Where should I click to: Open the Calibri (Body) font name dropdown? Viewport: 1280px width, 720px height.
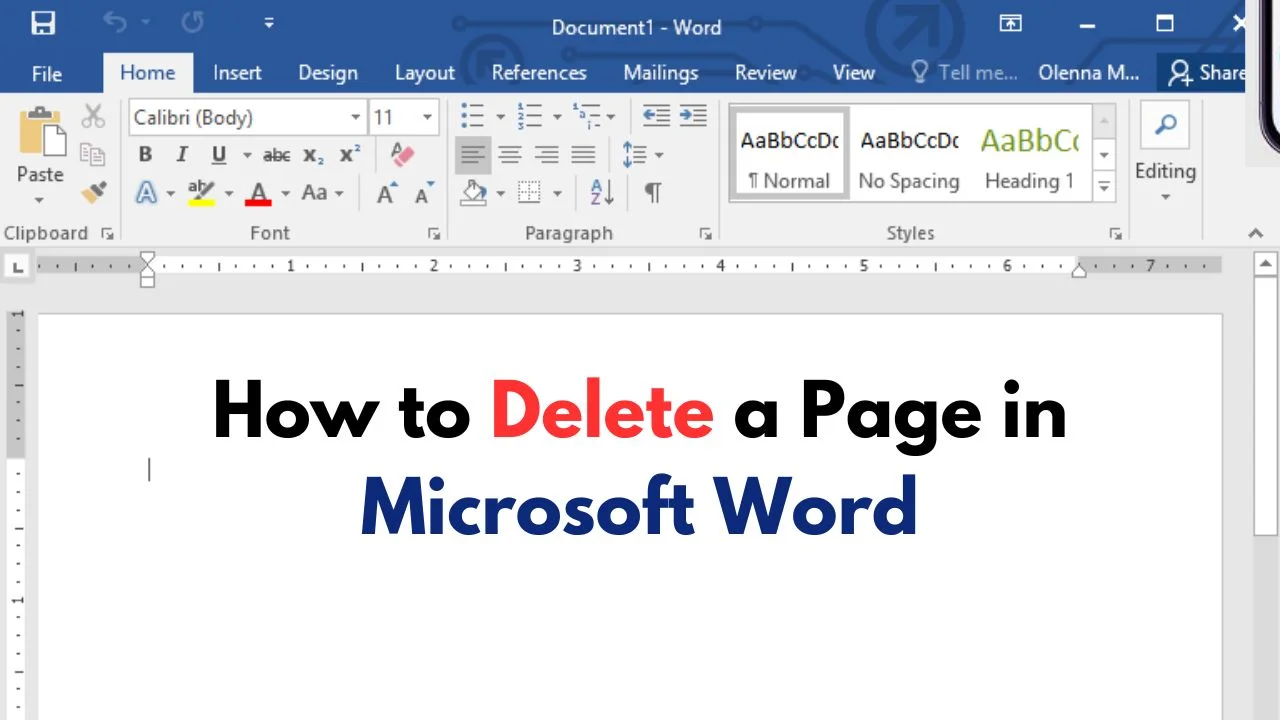coord(355,118)
